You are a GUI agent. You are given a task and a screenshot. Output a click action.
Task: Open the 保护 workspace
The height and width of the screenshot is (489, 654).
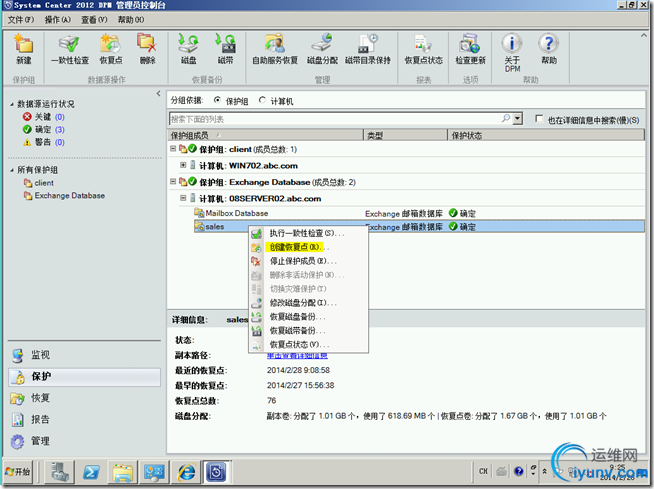click(84, 376)
